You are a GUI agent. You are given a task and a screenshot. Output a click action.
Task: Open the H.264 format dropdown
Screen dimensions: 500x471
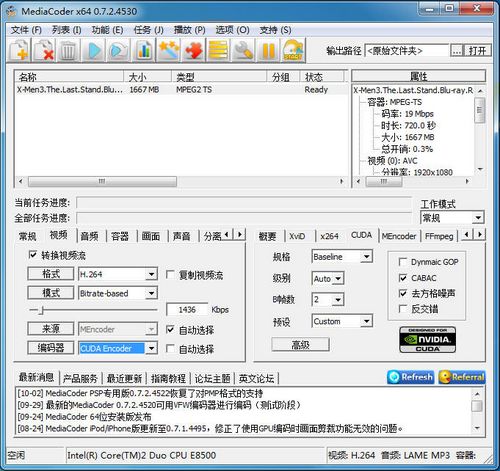(x=151, y=274)
